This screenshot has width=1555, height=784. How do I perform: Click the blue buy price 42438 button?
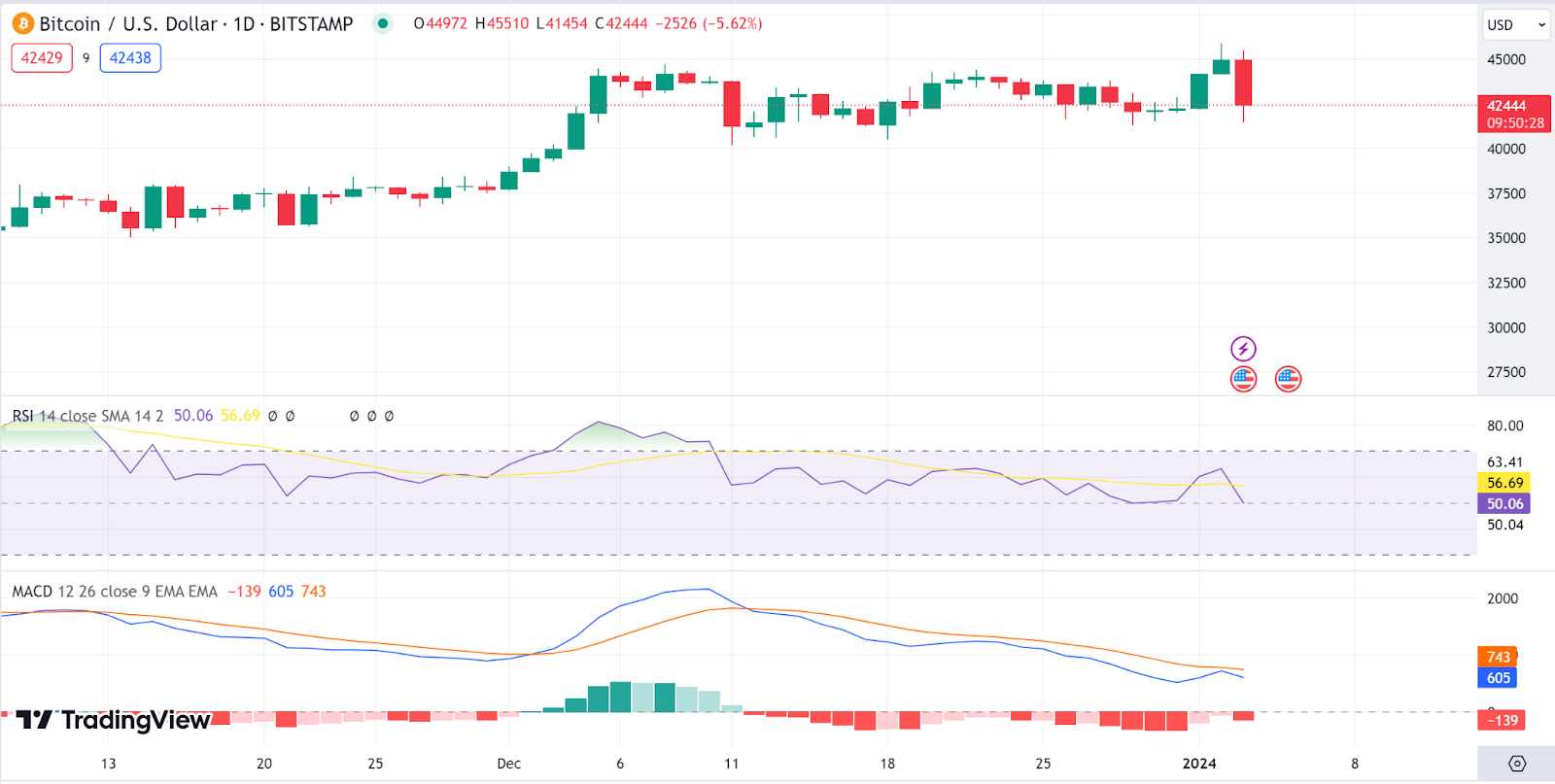(x=130, y=58)
